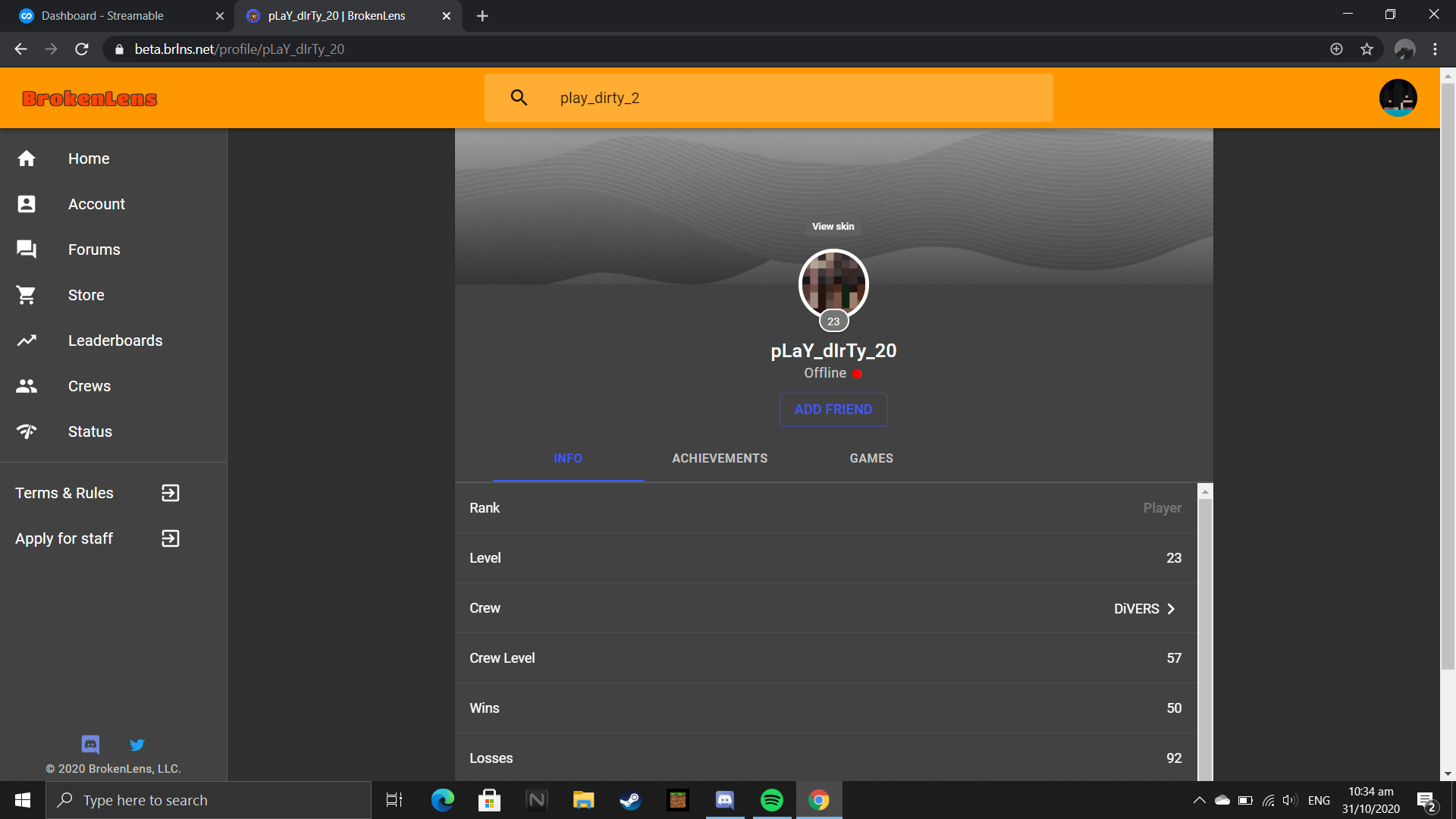
Task: Click the volume icon in system tray
Action: (x=1289, y=800)
